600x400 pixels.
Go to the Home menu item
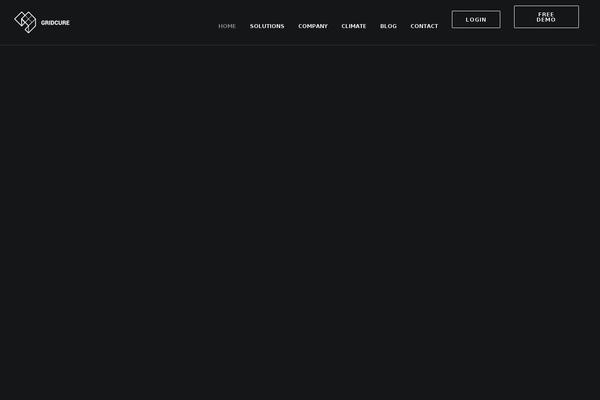[227, 26]
